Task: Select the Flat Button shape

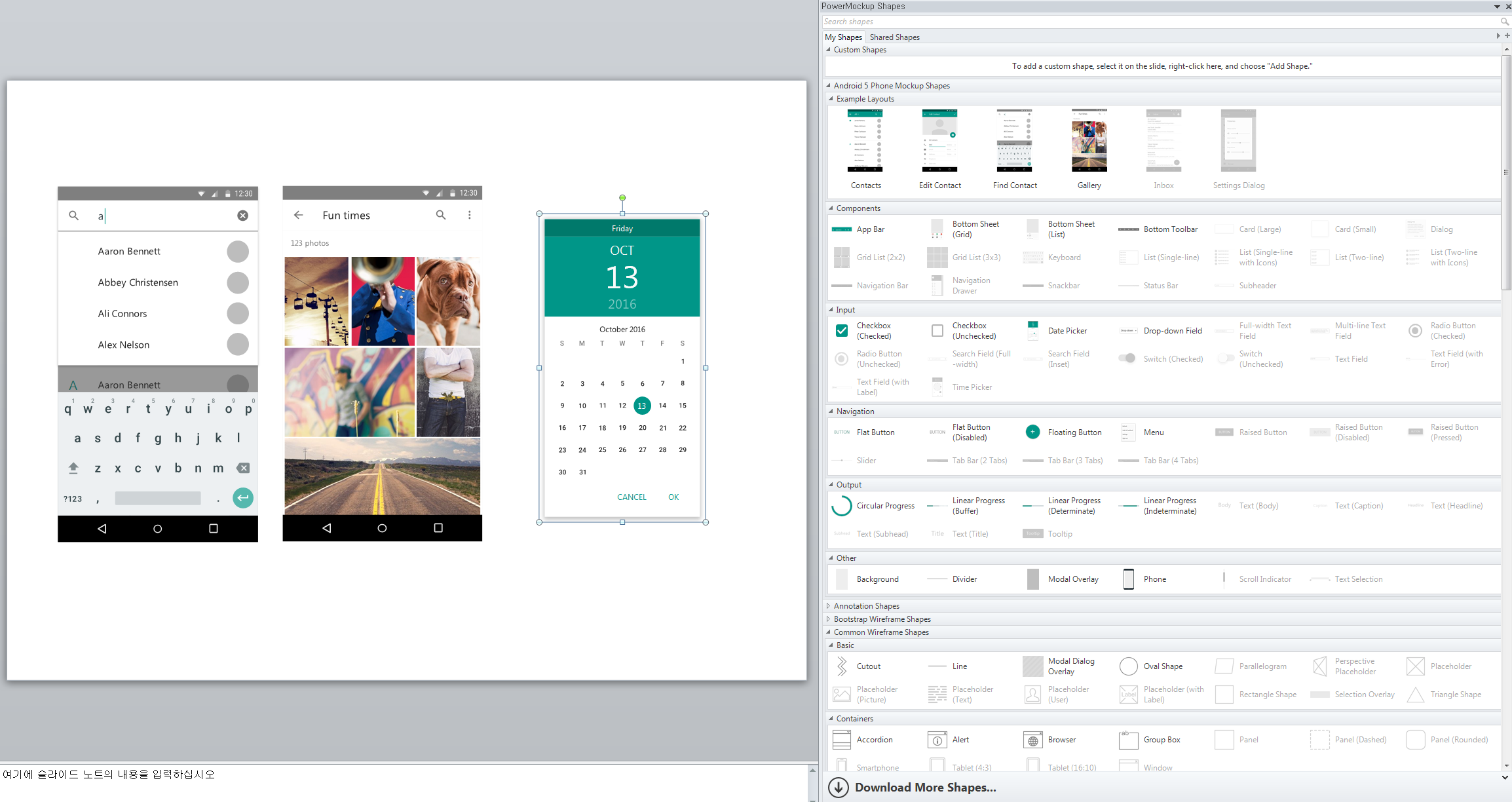Action: click(863, 432)
